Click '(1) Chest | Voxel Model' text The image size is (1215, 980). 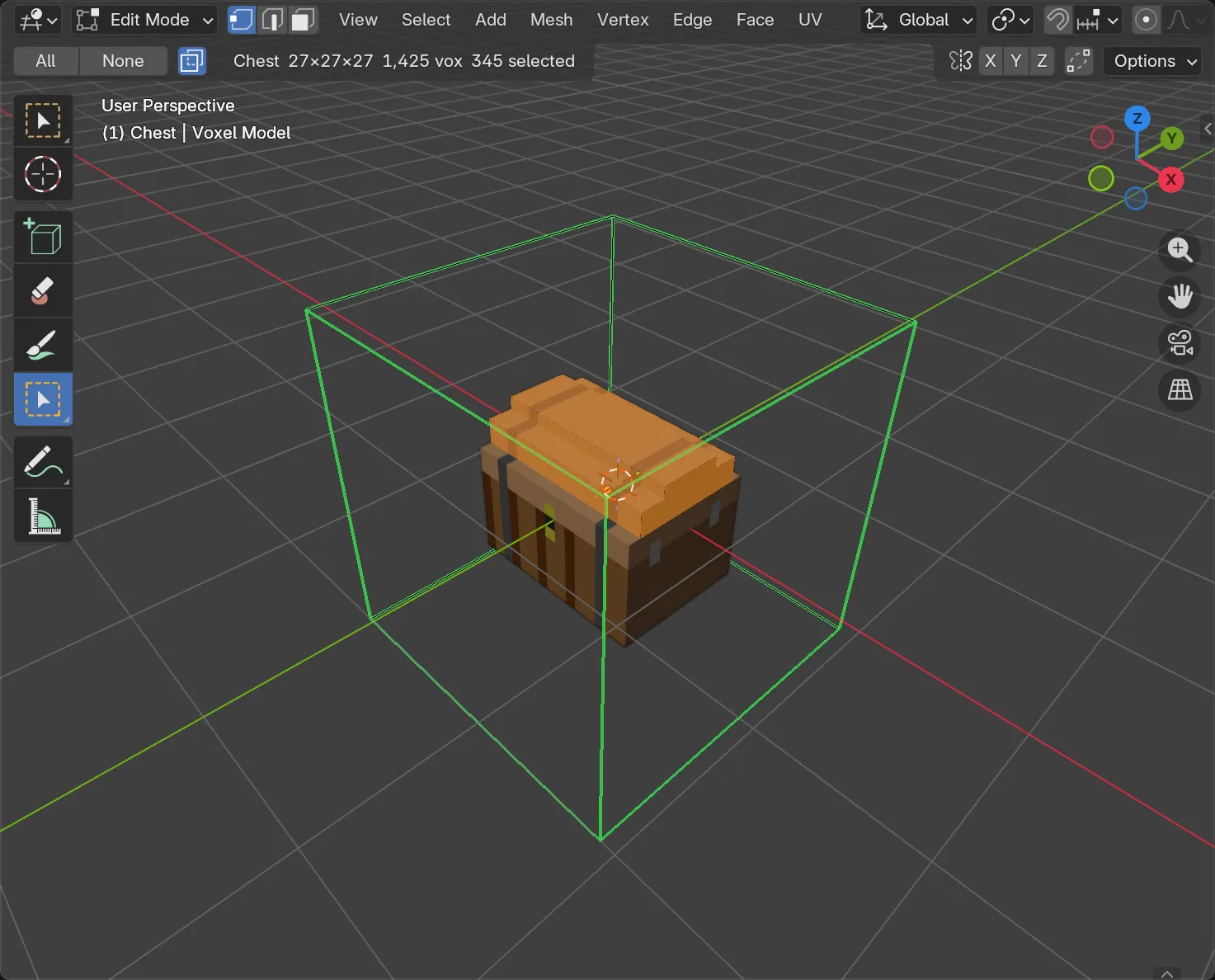(196, 133)
